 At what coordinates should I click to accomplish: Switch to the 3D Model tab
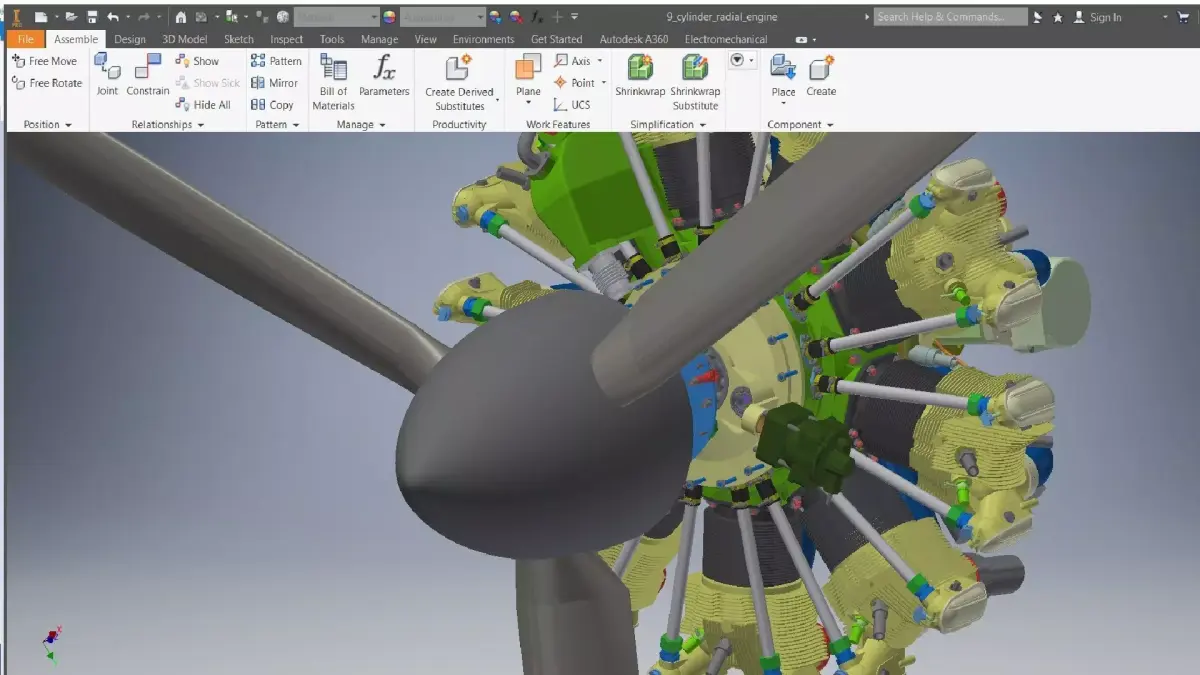184,39
